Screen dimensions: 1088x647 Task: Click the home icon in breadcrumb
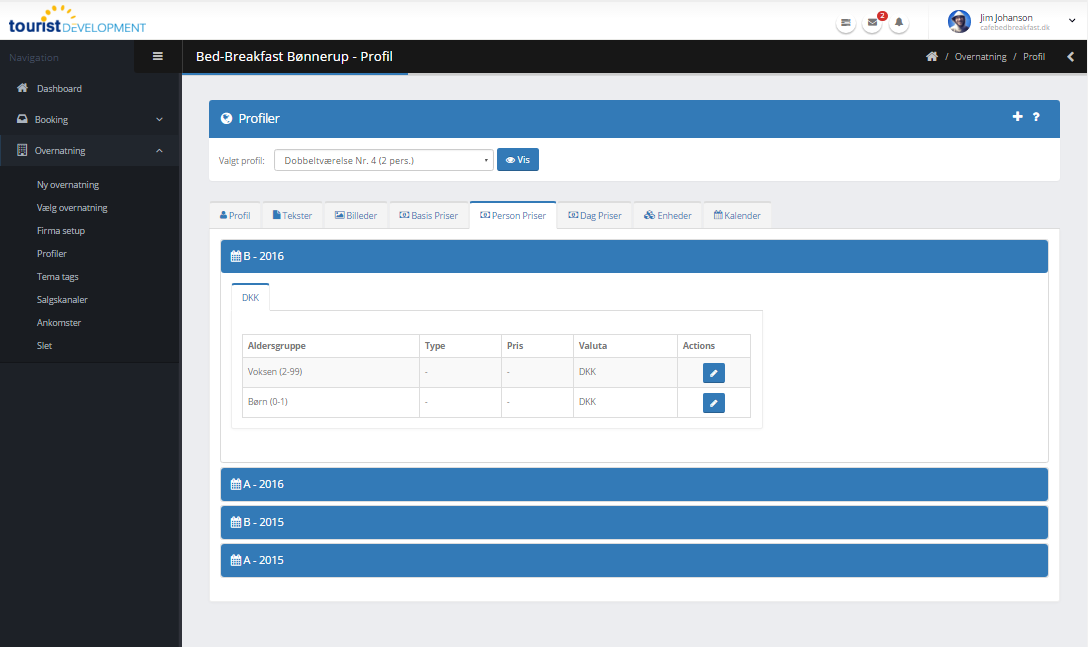pos(932,57)
